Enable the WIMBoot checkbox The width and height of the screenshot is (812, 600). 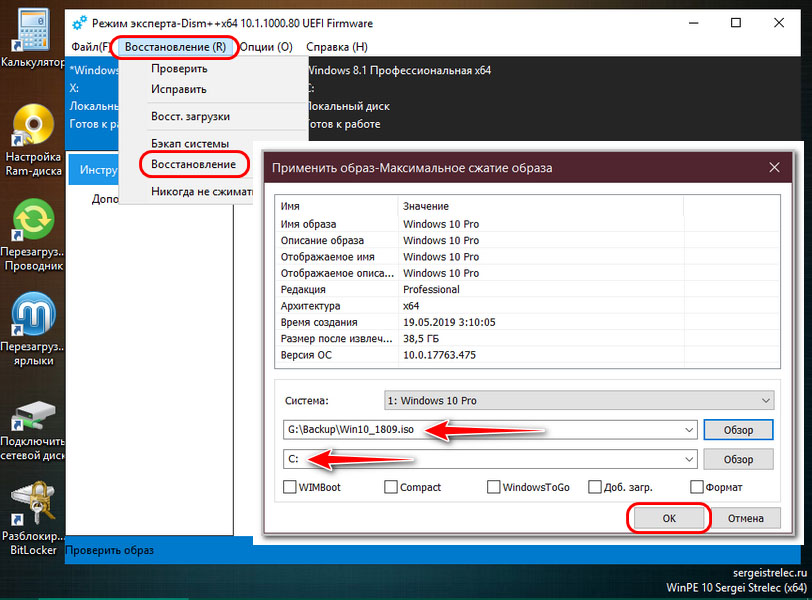(x=289, y=487)
